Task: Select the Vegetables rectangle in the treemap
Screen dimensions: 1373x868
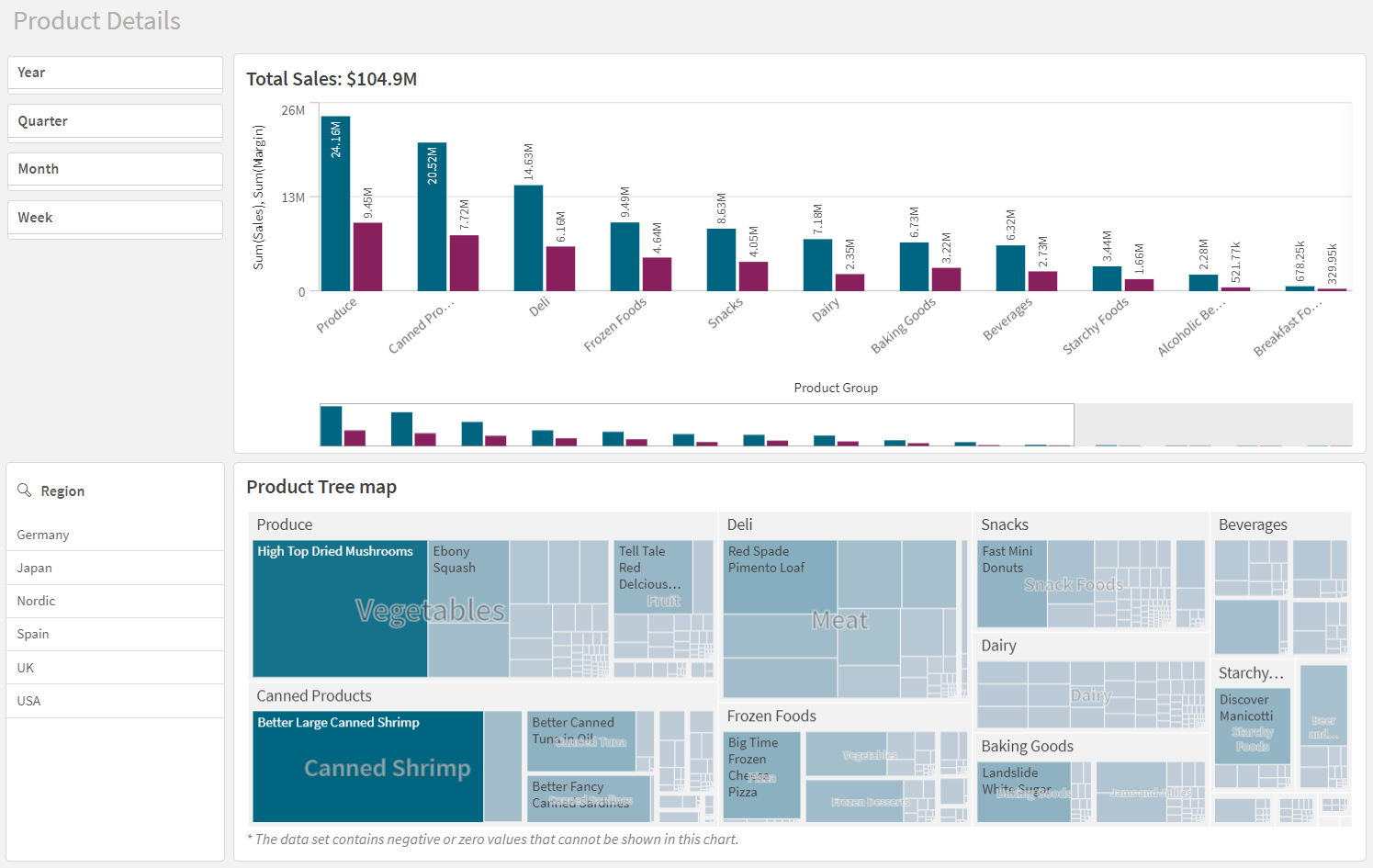Action: click(432, 609)
